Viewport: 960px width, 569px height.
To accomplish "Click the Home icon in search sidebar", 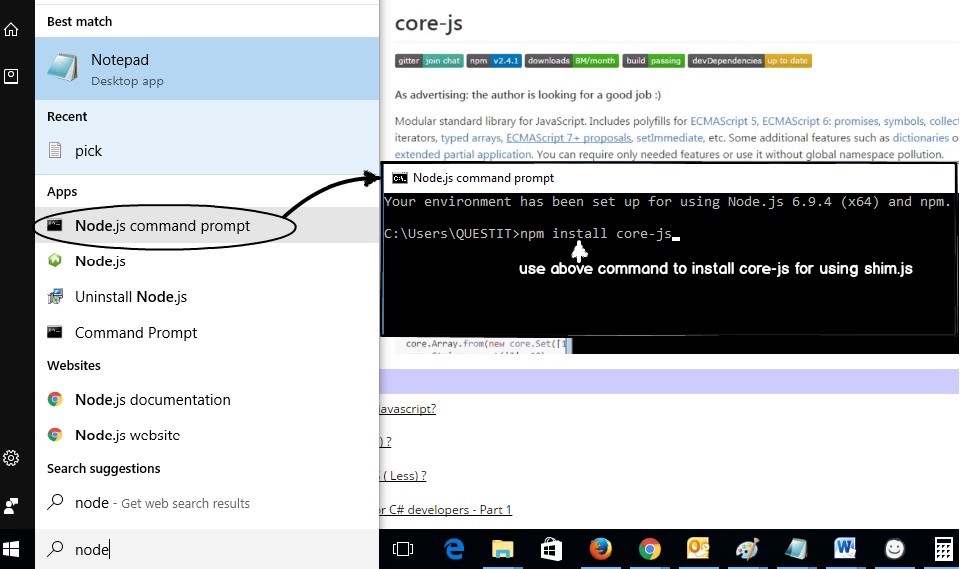I will (x=11, y=30).
